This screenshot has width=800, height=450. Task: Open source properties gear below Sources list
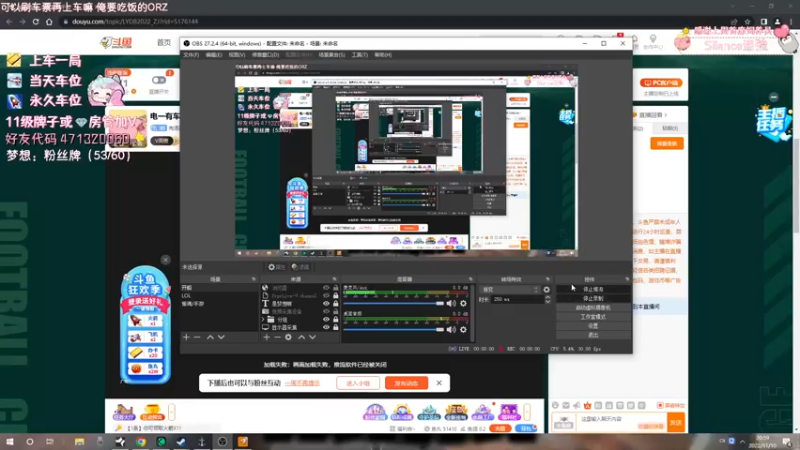289,337
